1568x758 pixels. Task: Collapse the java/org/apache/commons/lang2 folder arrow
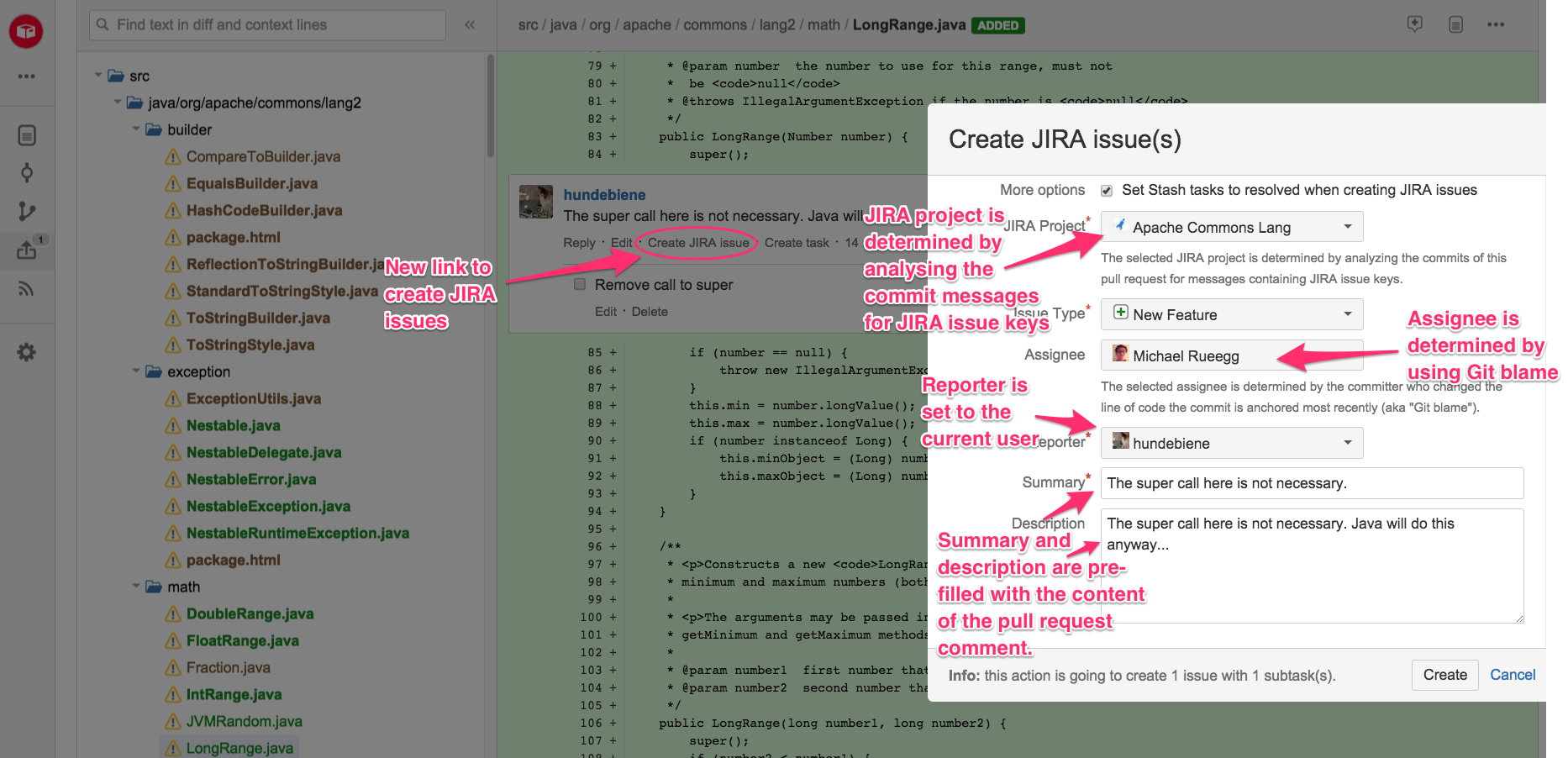(118, 103)
